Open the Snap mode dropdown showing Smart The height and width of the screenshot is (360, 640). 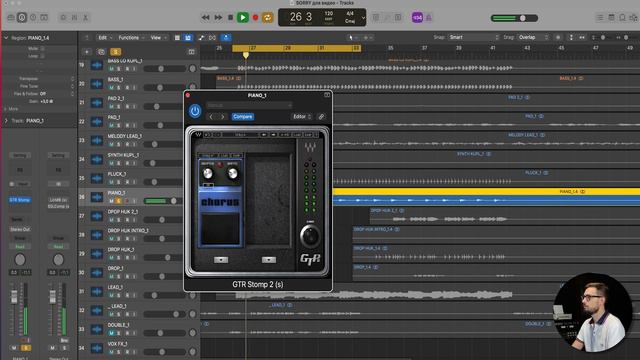[474, 37]
